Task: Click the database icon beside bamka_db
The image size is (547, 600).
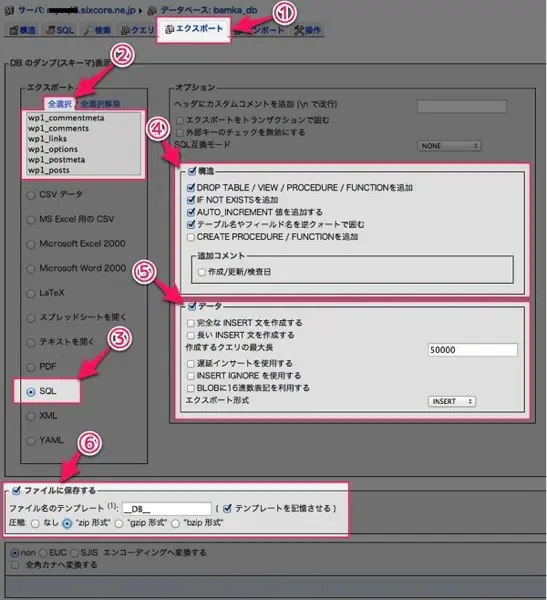Action: pos(152,10)
